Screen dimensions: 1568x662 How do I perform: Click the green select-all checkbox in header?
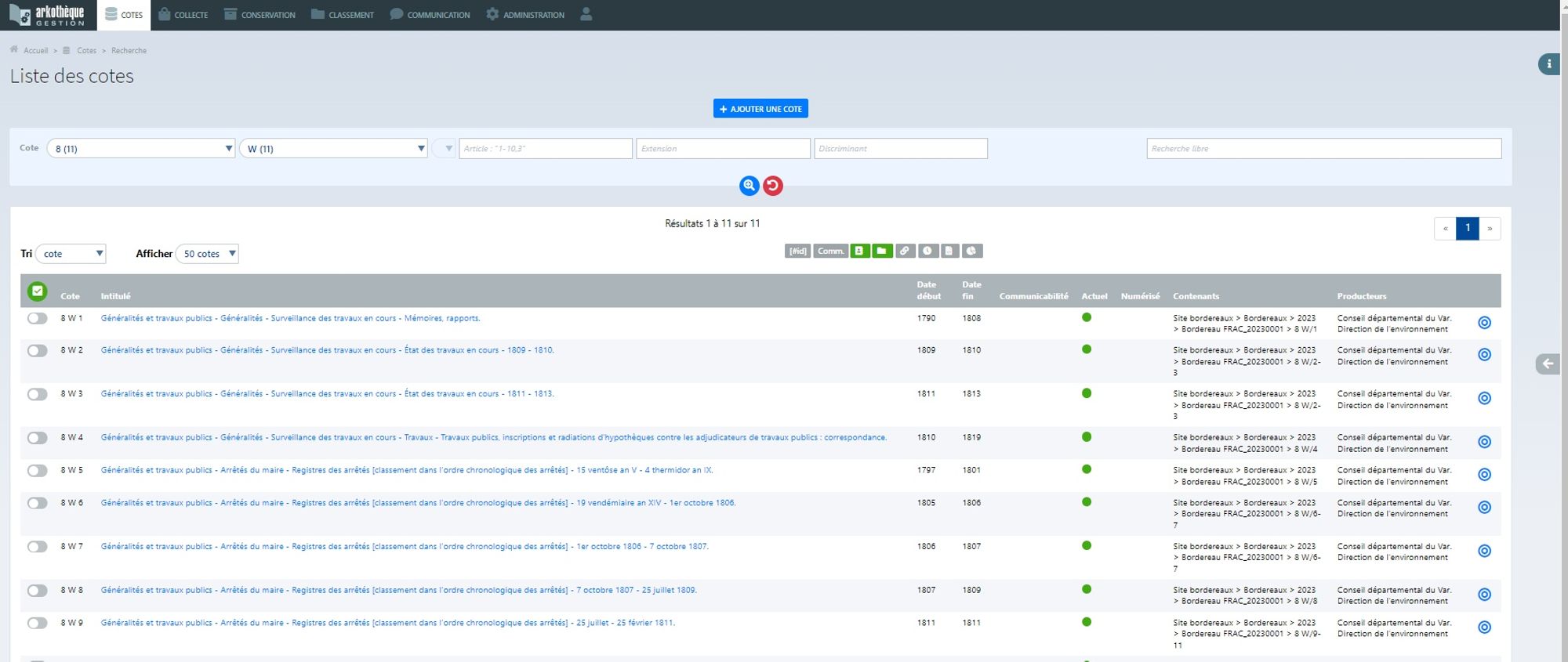[x=37, y=291]
